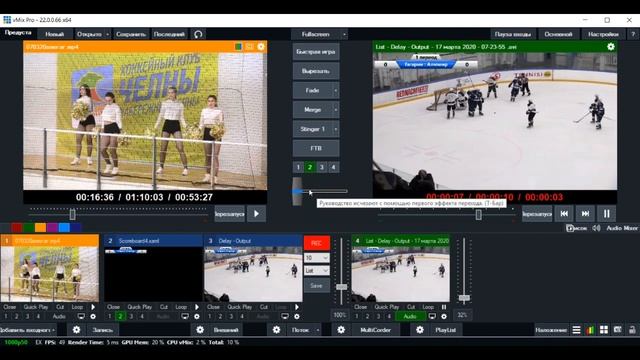Open settings gear for Scoreboard4 input
This screenshot has height=360, width=640.
[x=197, y=316]
